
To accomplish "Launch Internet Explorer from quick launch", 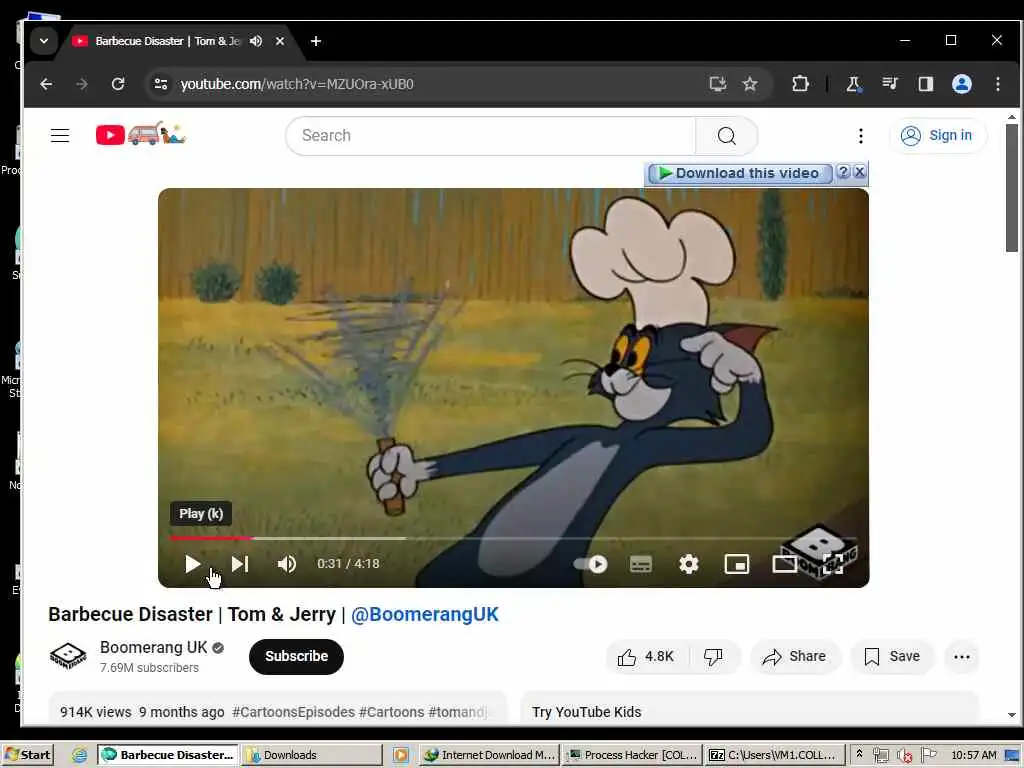I will (79, 755).
